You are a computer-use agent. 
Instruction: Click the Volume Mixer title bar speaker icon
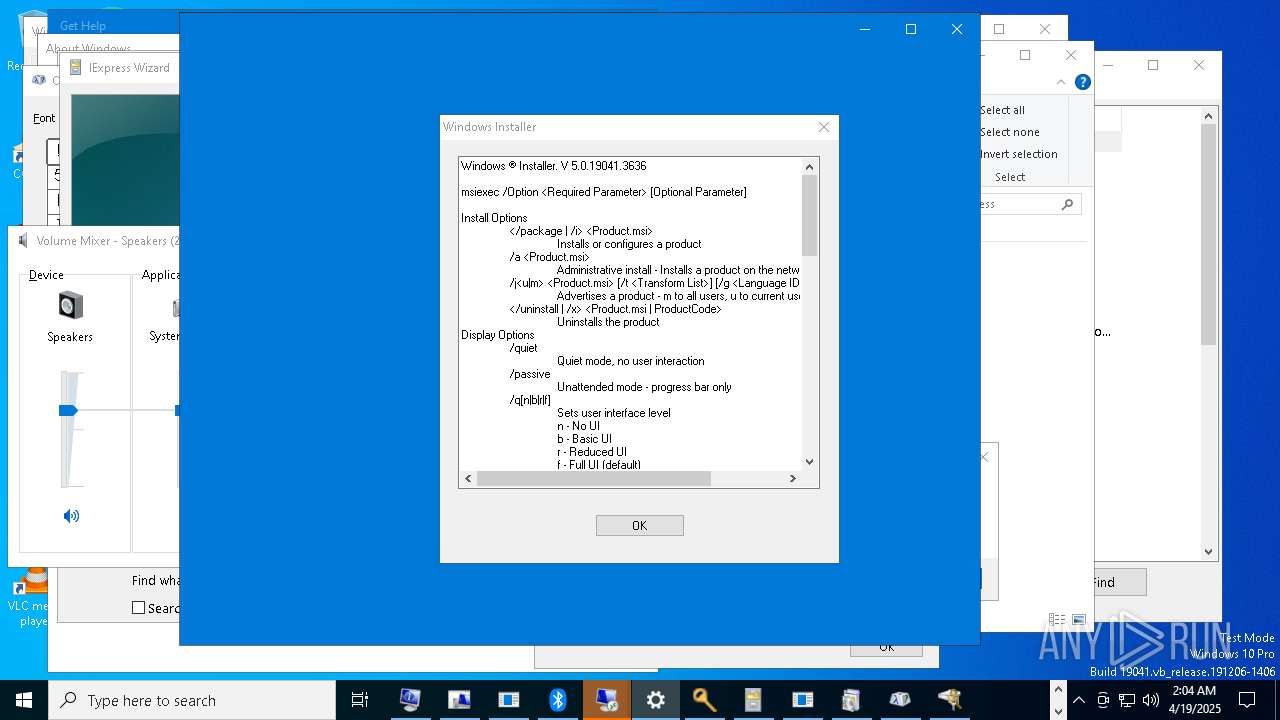23,240
